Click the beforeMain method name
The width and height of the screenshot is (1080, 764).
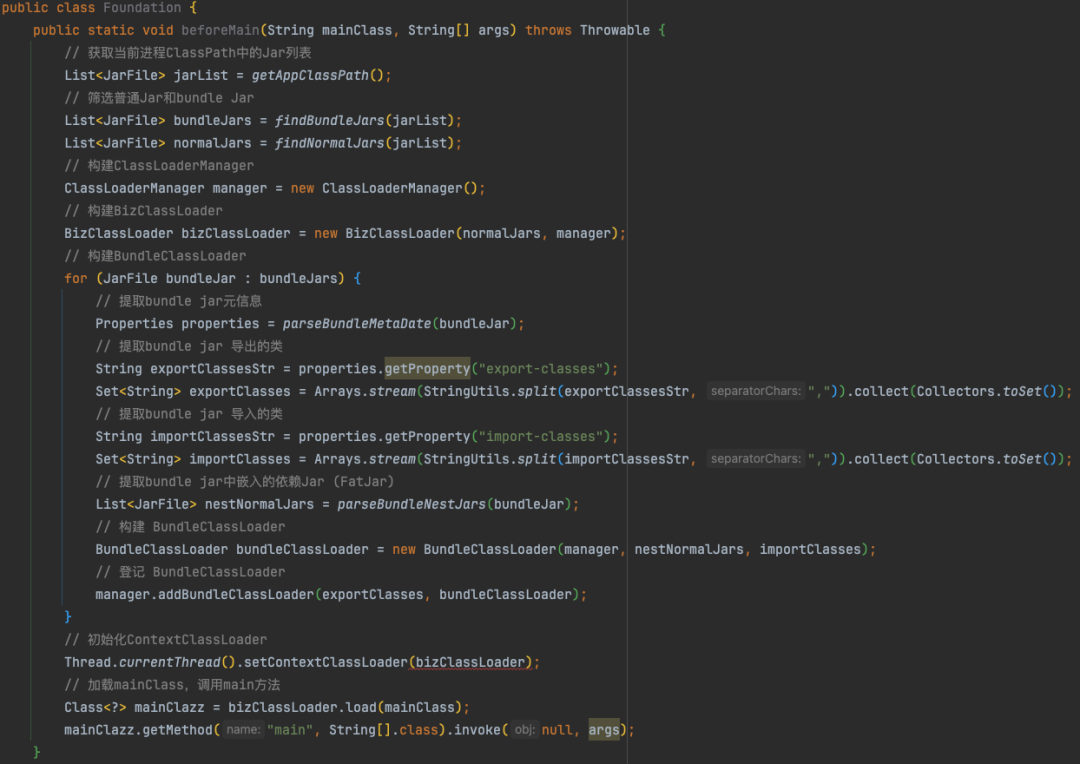tap(220, 30)
